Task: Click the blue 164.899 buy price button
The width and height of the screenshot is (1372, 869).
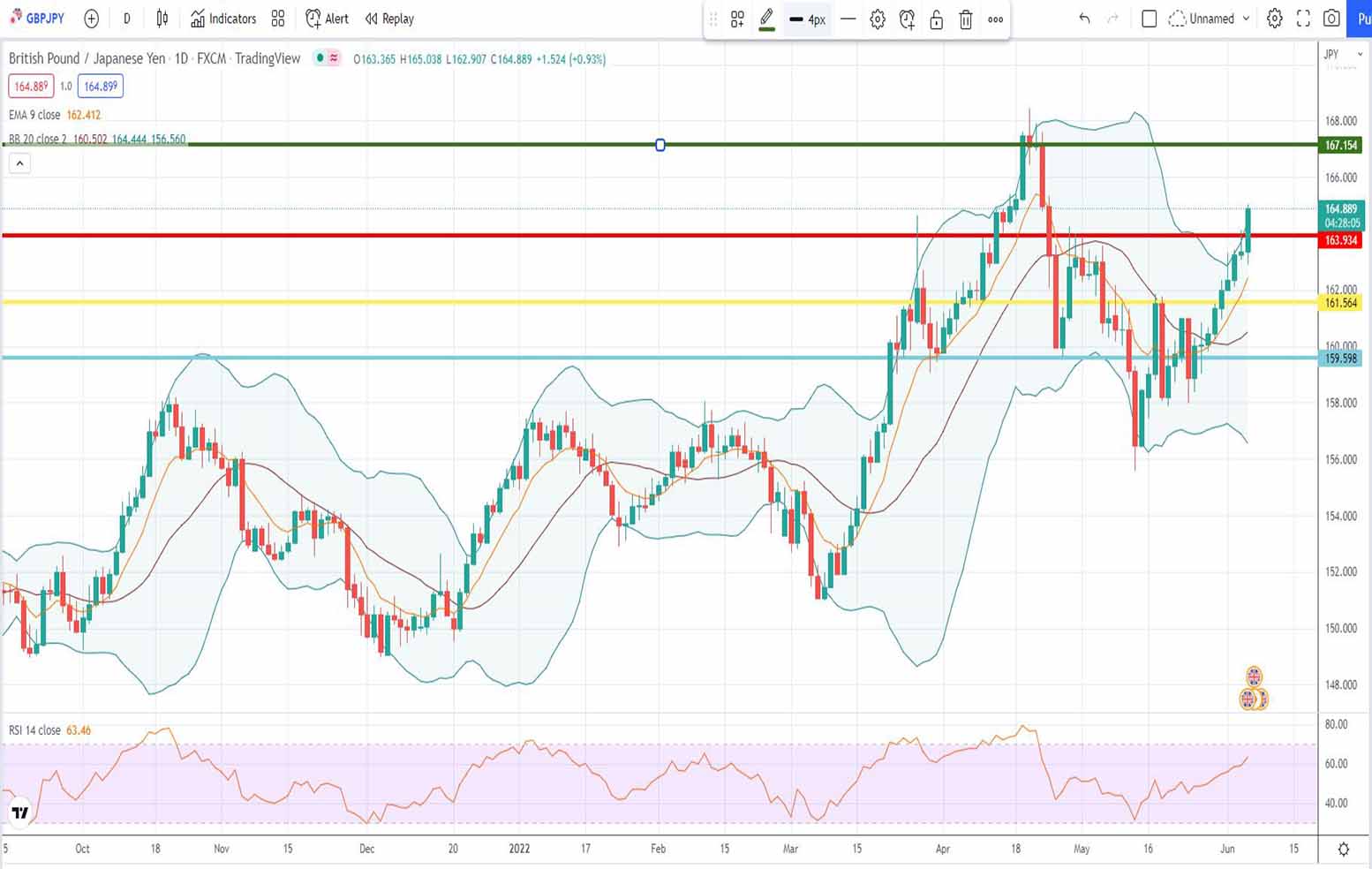Action: click(x=101, y=87)
